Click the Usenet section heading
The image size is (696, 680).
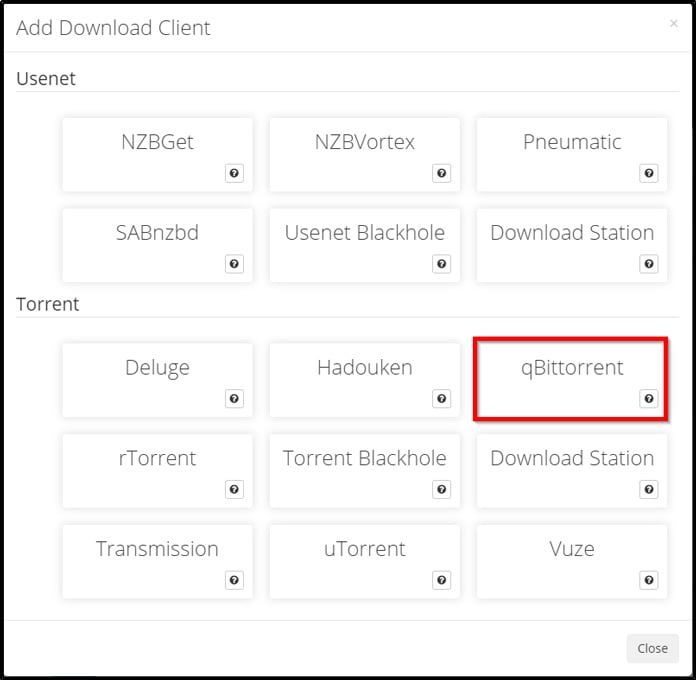(x=46, y=79)
